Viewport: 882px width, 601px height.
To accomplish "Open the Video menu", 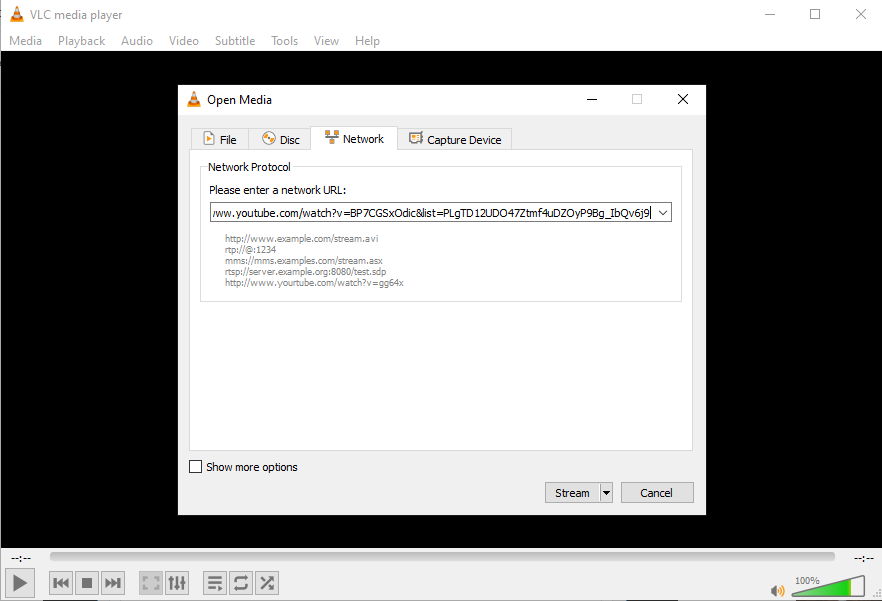I will click(x=183, y=41).
